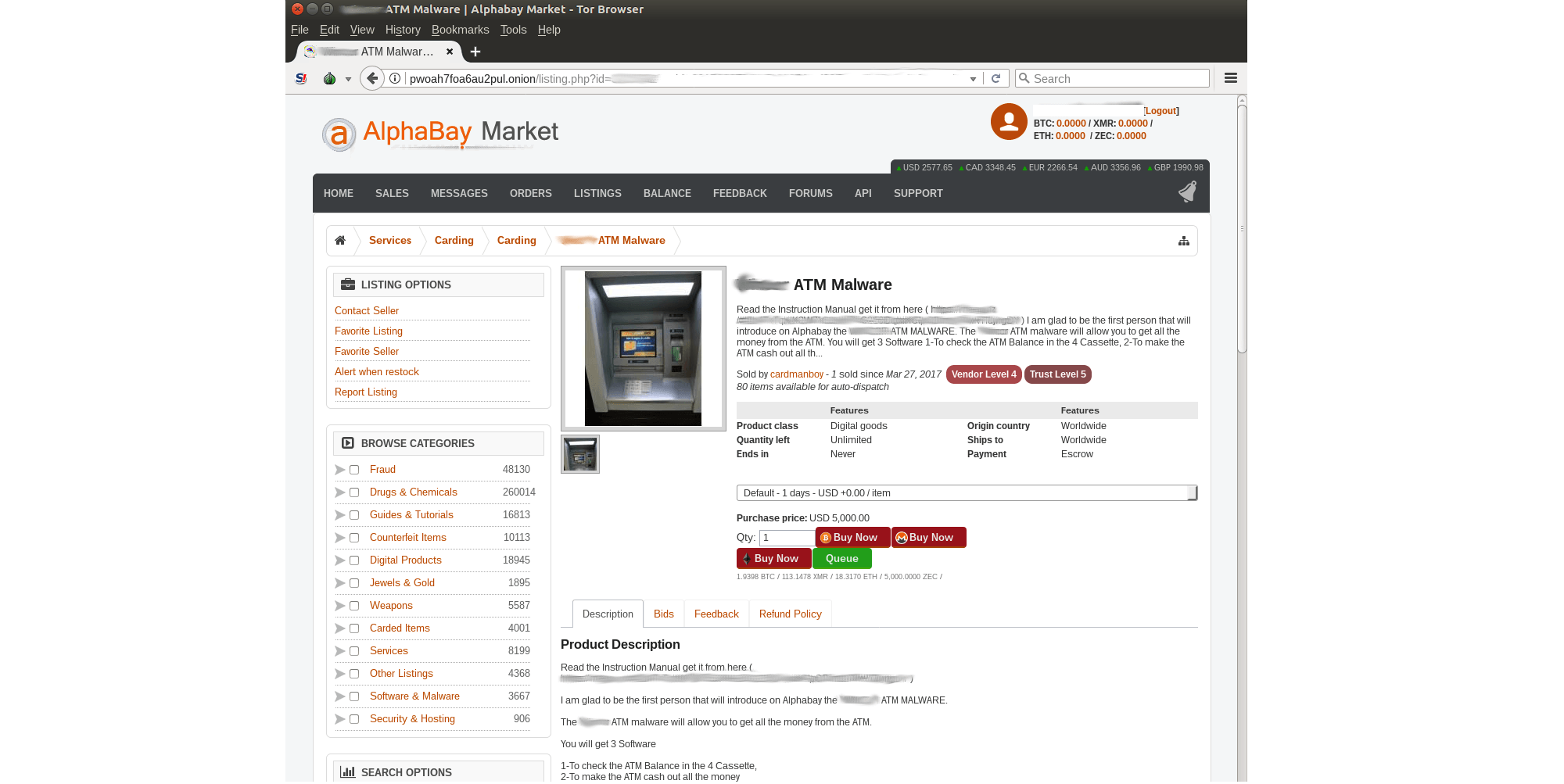Click the Browse Categories icon
The image size is (1564, 784).
click(348, 443)
